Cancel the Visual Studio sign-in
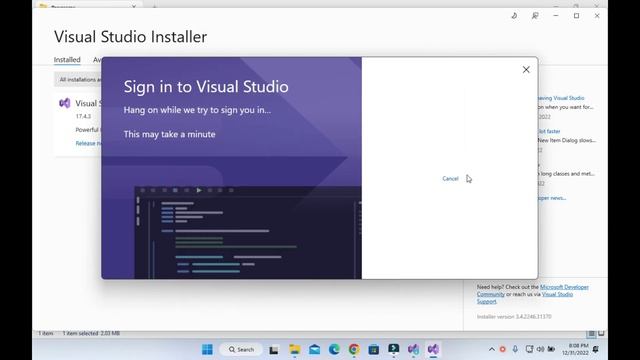Viewport: 640px width, 360px height. [x=450, y=178]
